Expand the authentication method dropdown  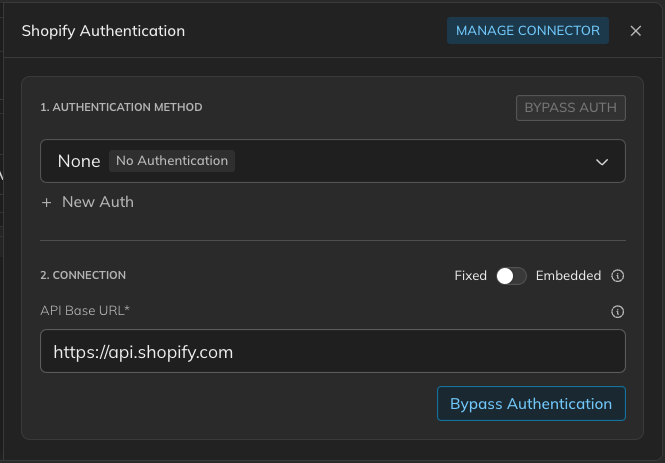(332, 161)
